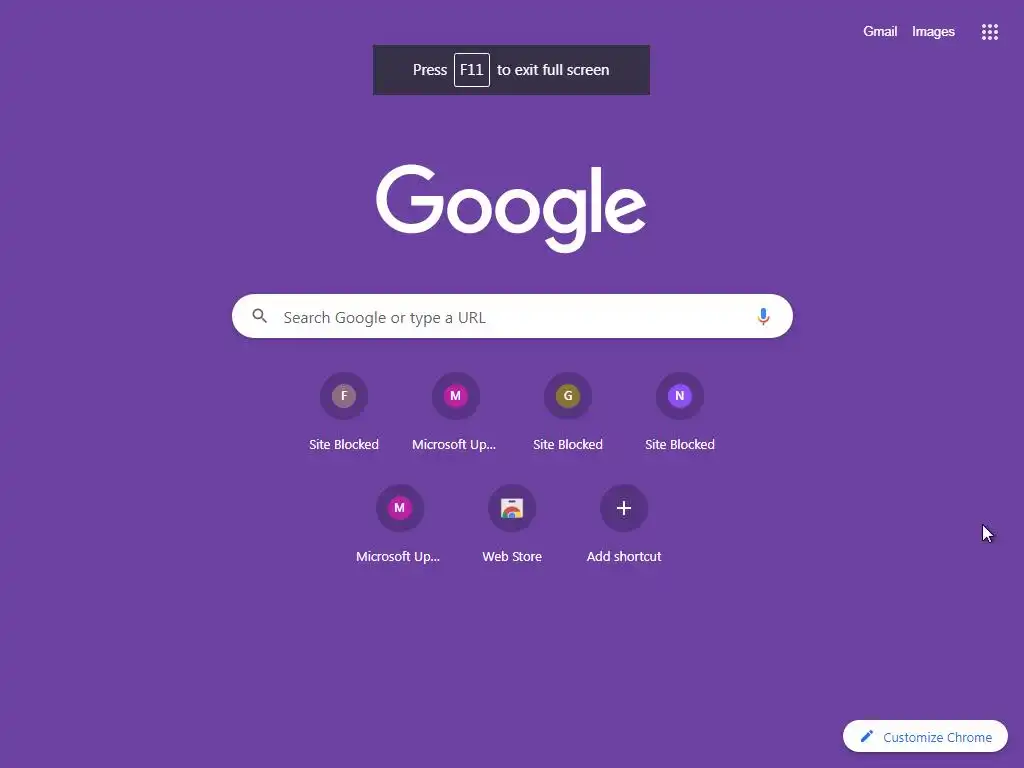Screen dimensions: 1024x768
Task: Open the Gmail link
Action: click(x=880, y=31)
